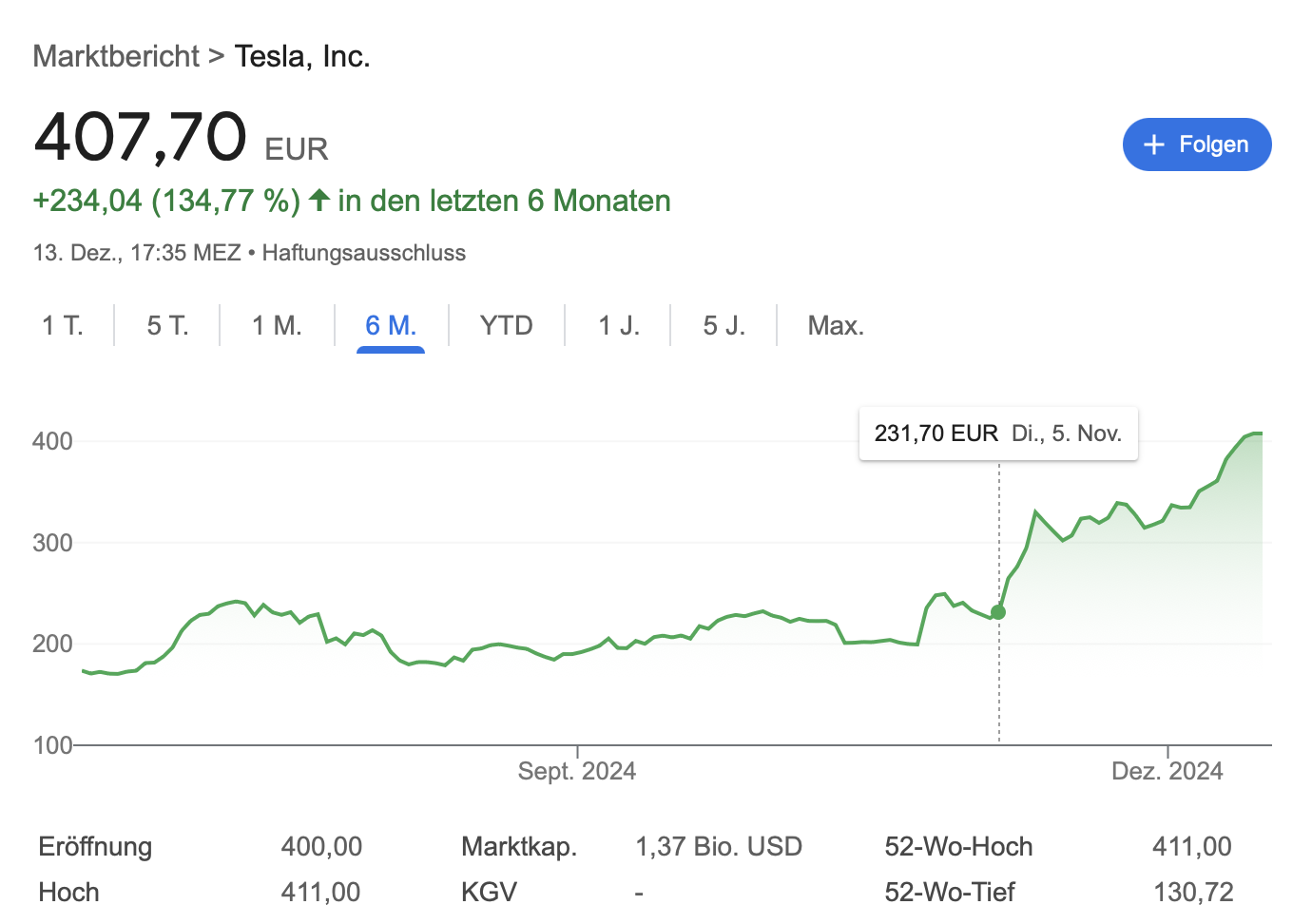Show the 1 M. chart range
The image size is (1312, 924).
[x=277, y=326]
